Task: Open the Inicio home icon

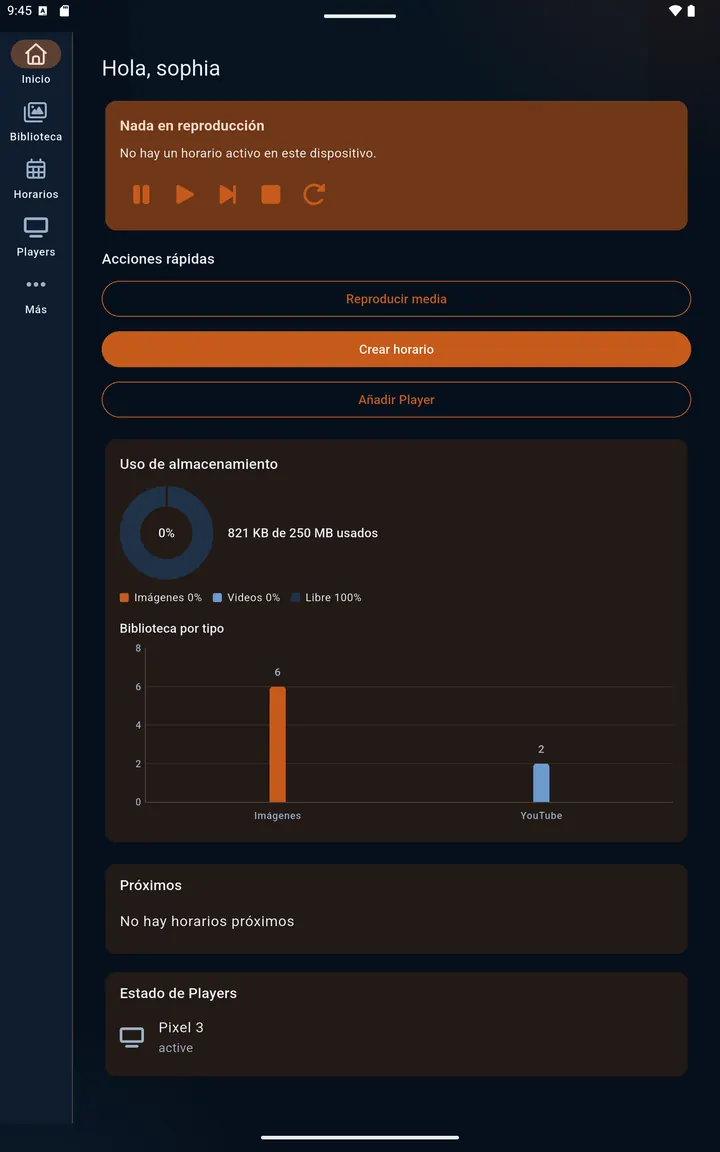Action: pos(35,54)
